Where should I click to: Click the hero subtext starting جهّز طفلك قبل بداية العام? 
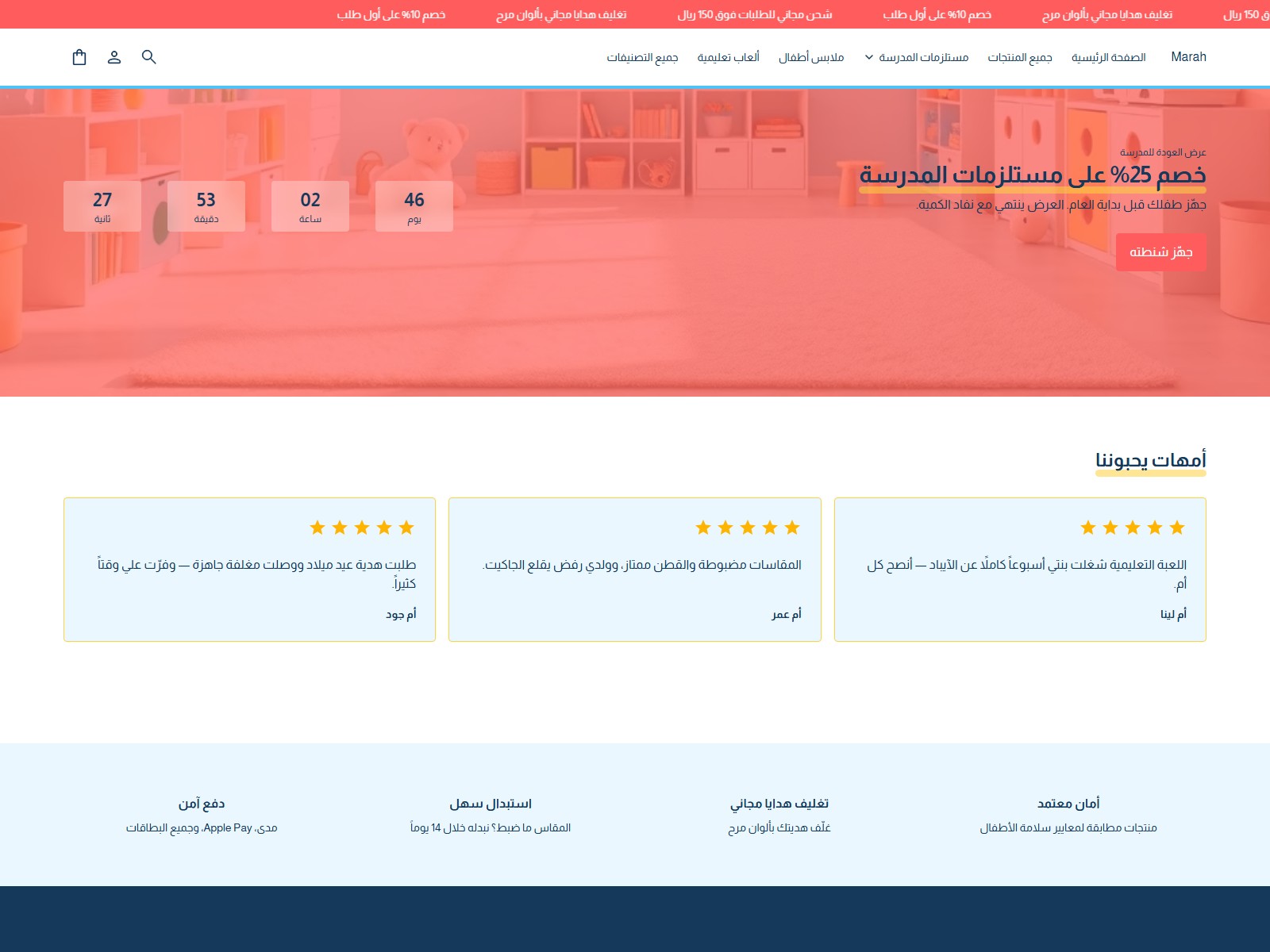[1062, 205]
